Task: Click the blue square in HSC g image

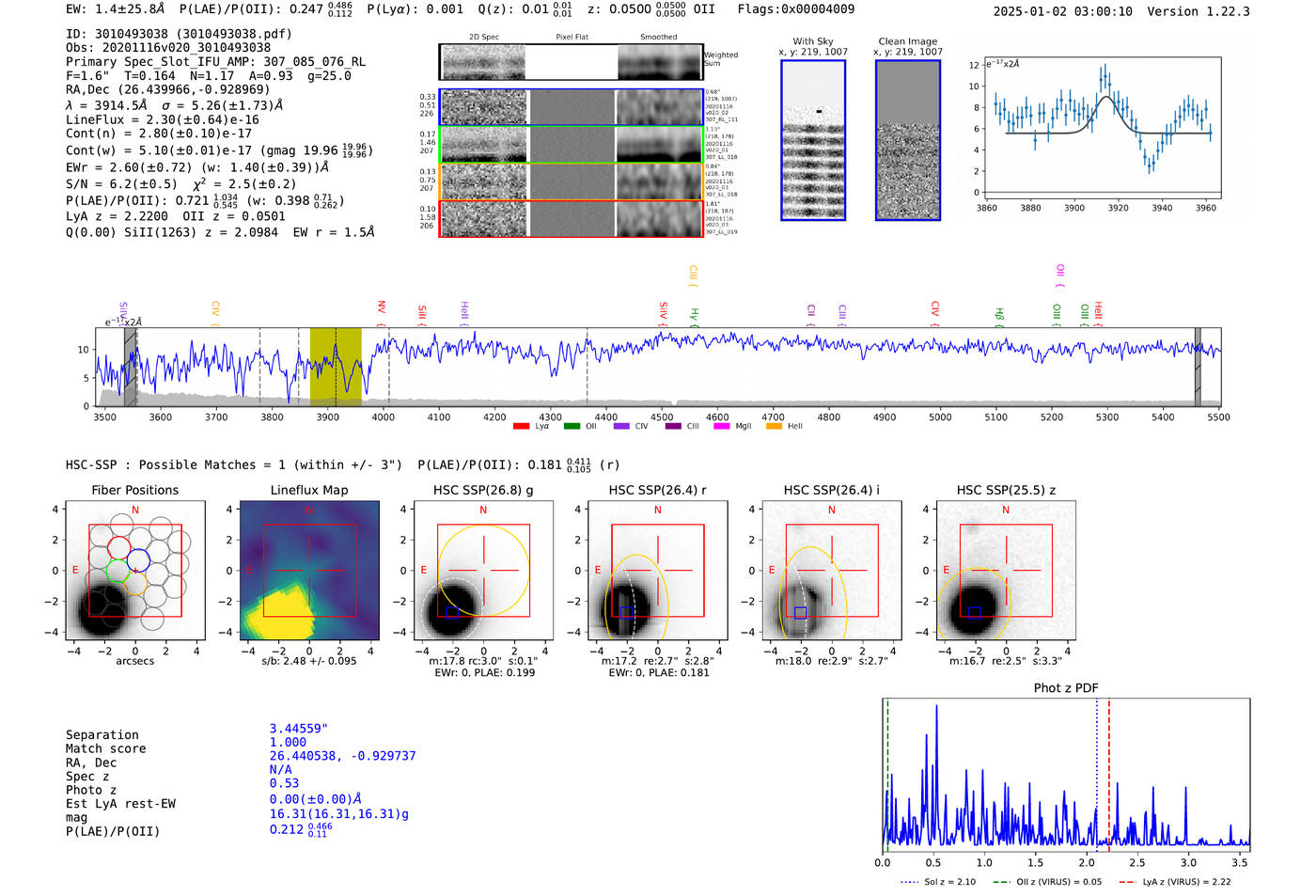Action: [x=451, y=612]
